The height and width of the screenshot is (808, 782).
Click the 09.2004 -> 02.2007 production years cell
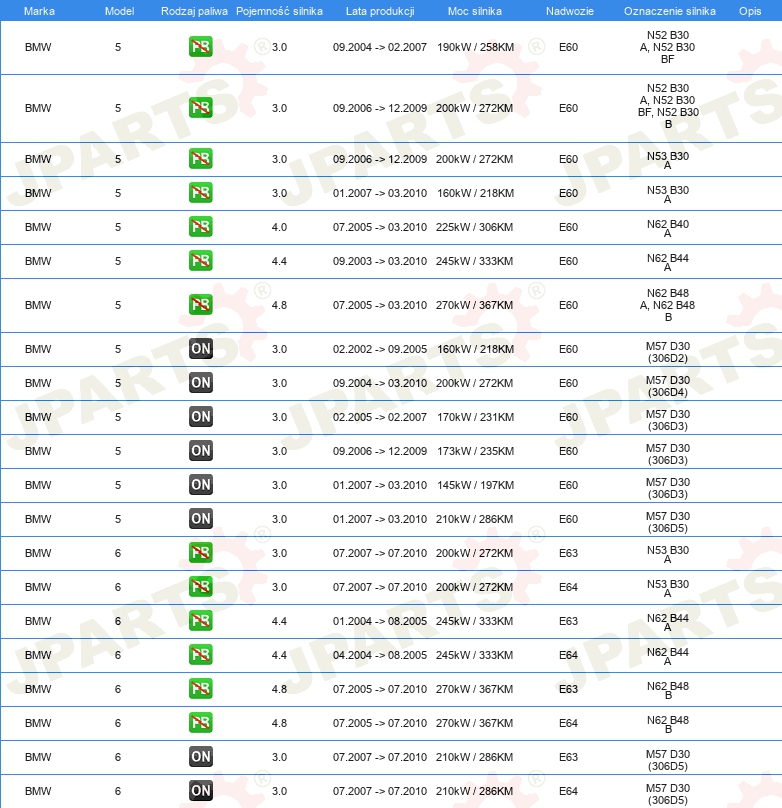point(380,47)
